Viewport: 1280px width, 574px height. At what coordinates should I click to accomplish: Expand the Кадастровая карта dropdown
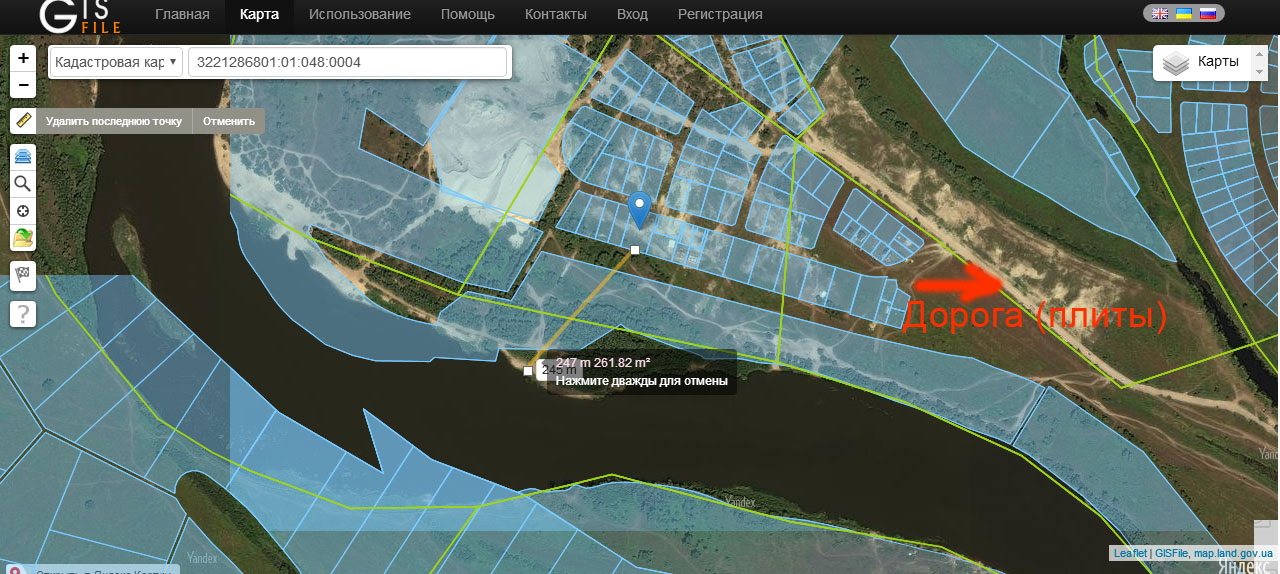point(116,62)
